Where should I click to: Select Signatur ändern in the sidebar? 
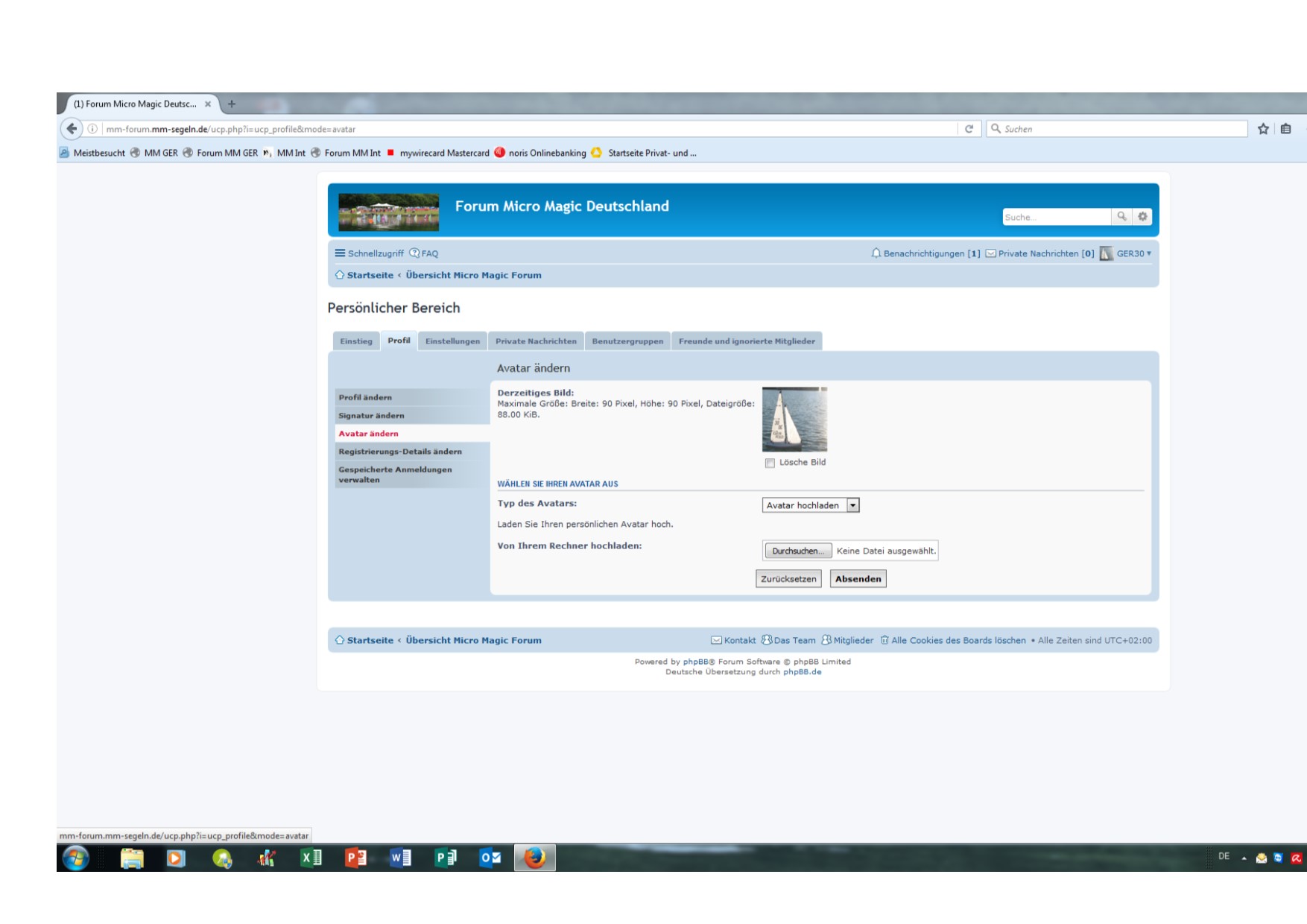(x=371, y=416)
